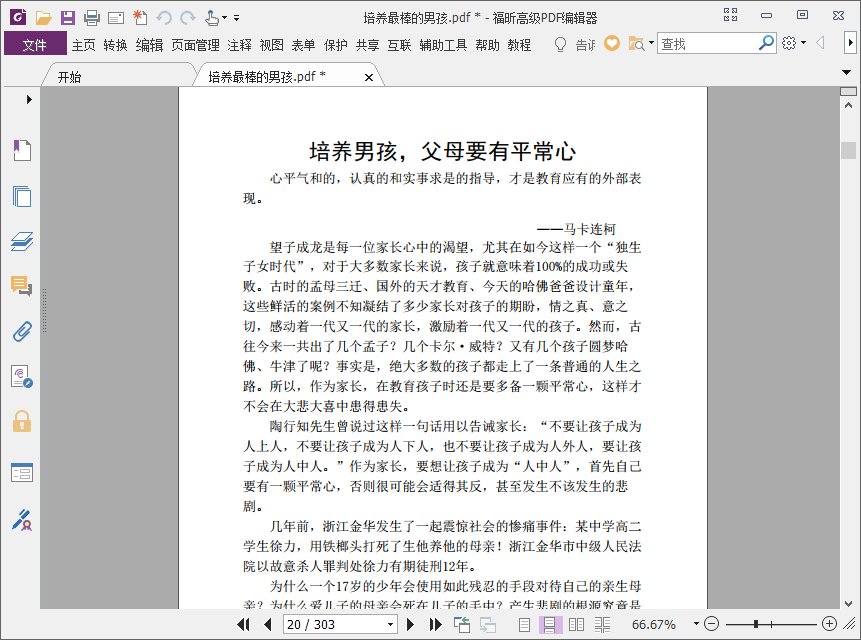This screenshot has width=861, height=640.
Task: Open the certificate pen panel in sidebar
Action: 22,520
